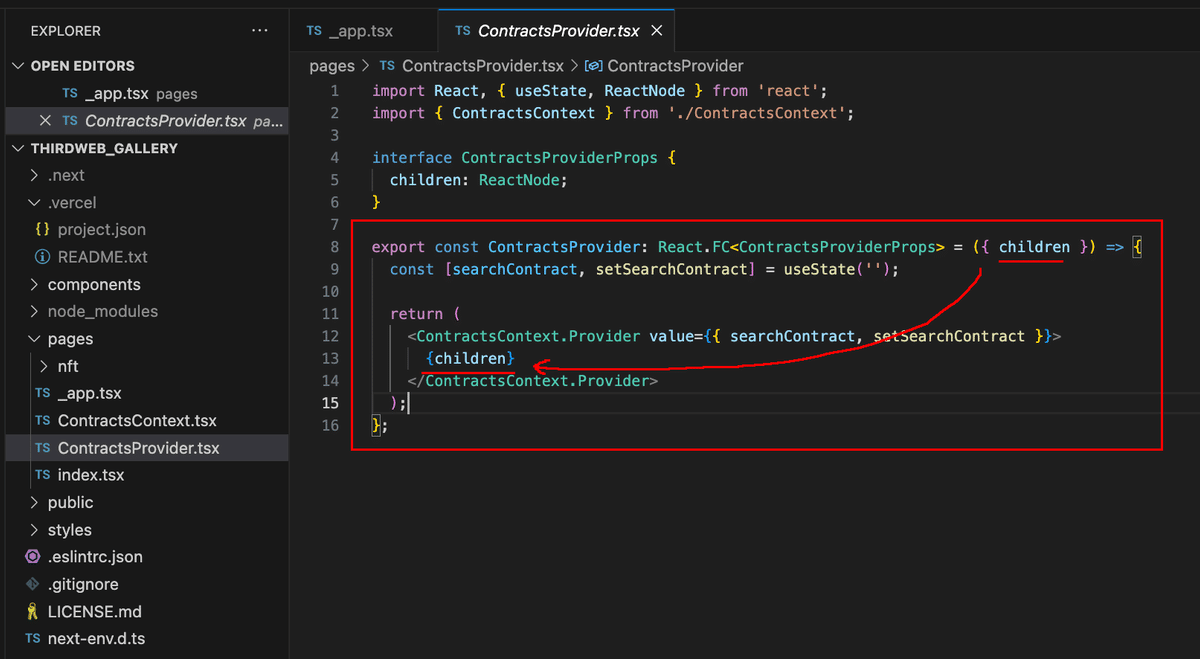Screen dimensions: 1200x659
Task: Click './ContractsContext' string on line 2
Action: coord(759,113)
